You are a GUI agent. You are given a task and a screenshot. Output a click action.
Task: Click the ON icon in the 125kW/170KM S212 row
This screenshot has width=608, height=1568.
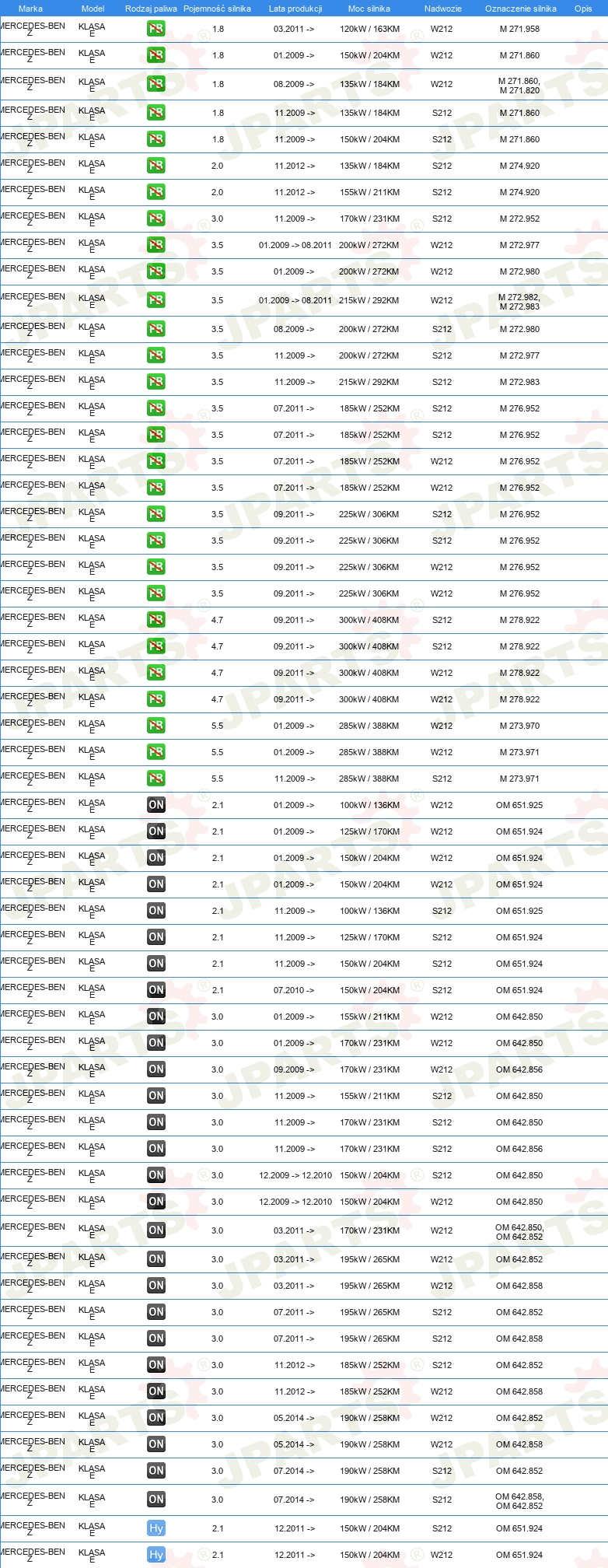coord(156,937)
